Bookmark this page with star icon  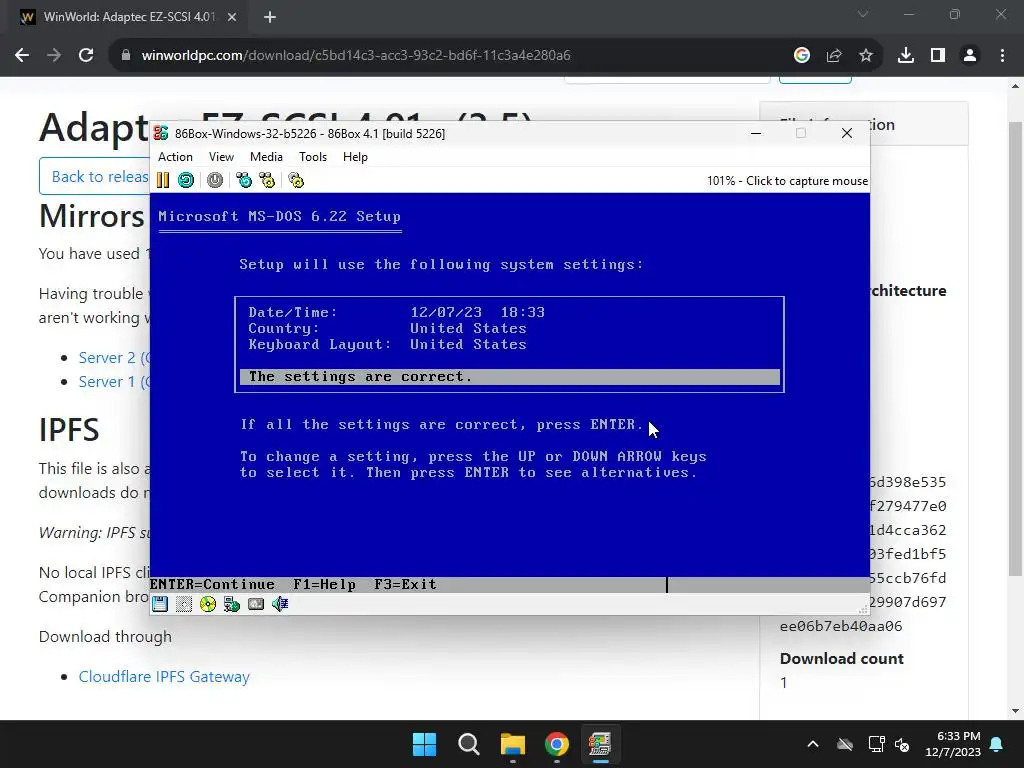[866, 56]
